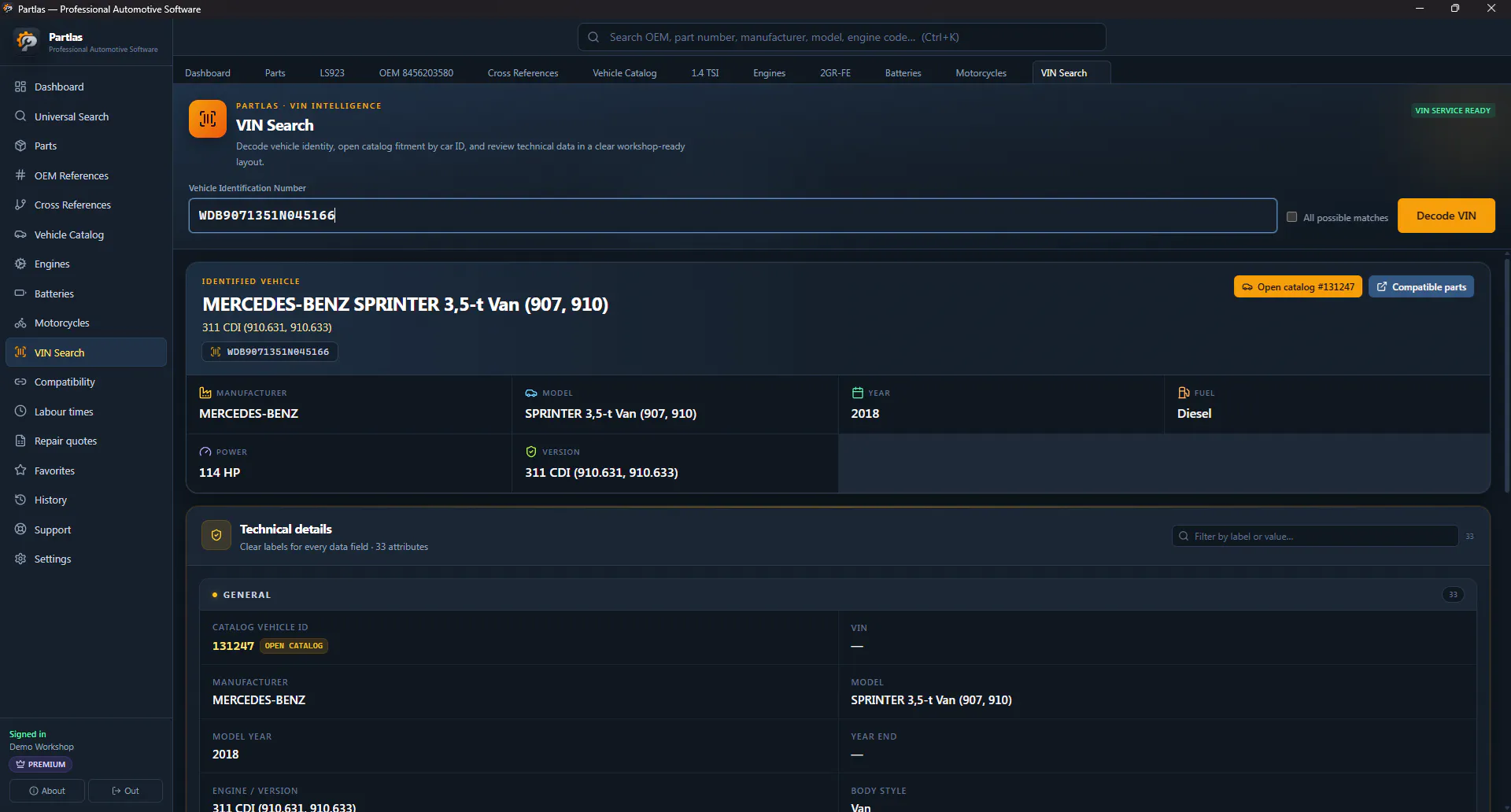Open the Motorcycles tab

[x=981, y=72]
